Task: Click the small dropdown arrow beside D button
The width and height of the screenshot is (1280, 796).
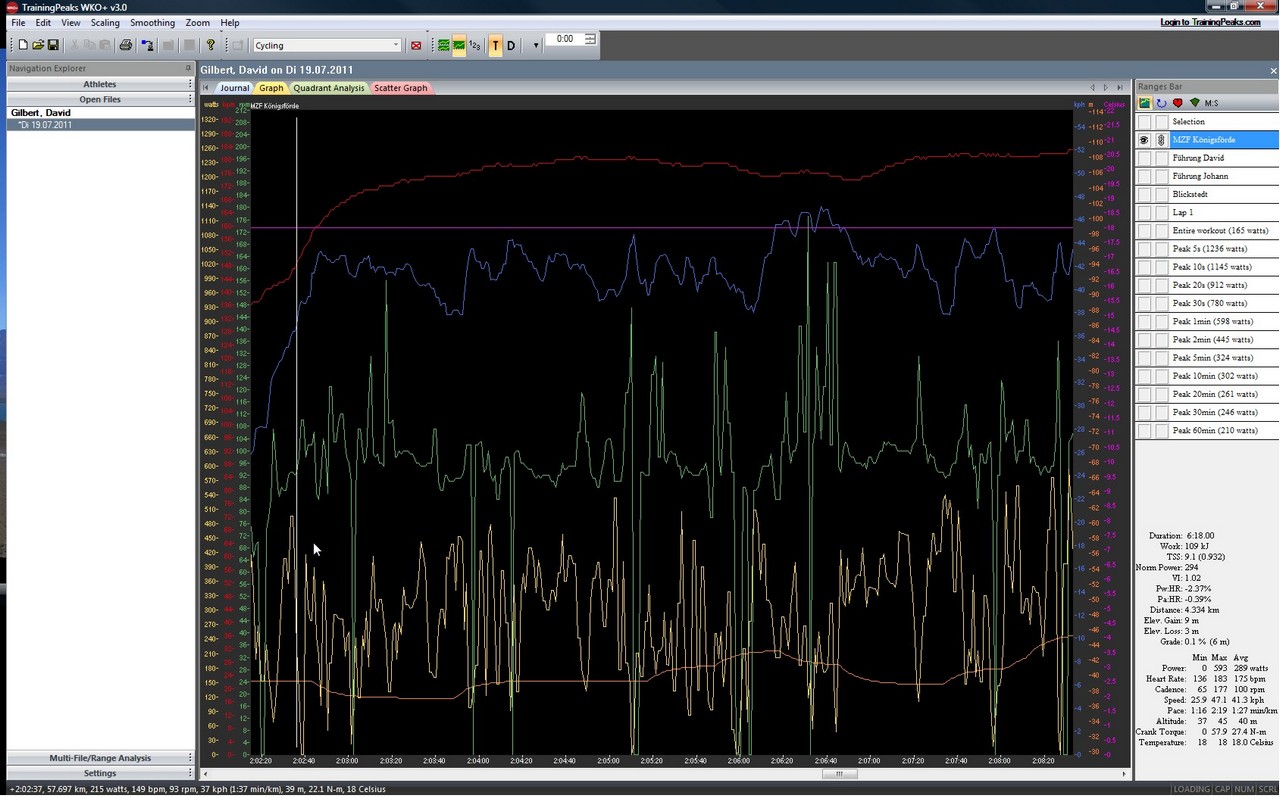Action: tap(535, 45)
